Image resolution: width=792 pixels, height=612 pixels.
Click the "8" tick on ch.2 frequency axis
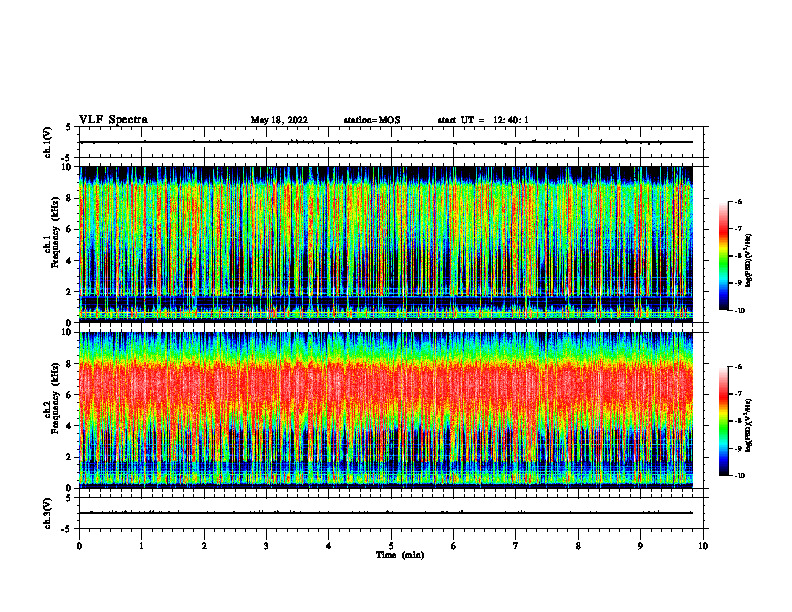click(69, 364)
